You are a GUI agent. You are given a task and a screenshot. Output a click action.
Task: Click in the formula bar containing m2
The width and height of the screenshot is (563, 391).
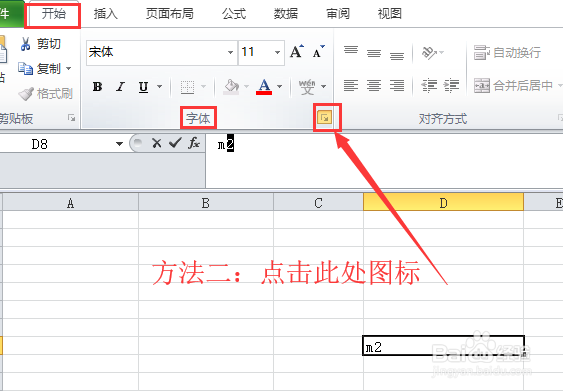point(384,160)
